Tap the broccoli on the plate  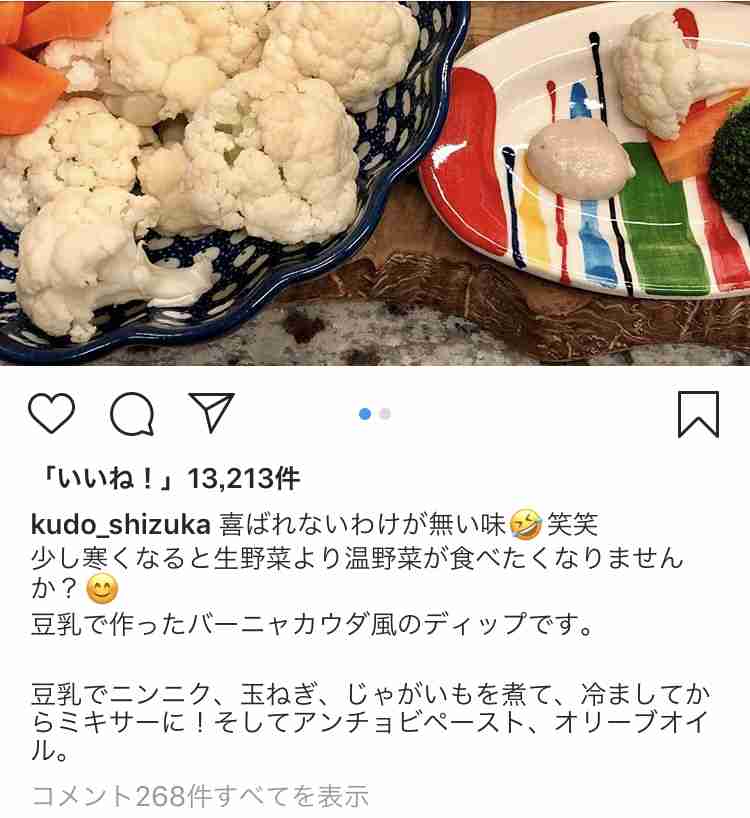tap(731, 159)
